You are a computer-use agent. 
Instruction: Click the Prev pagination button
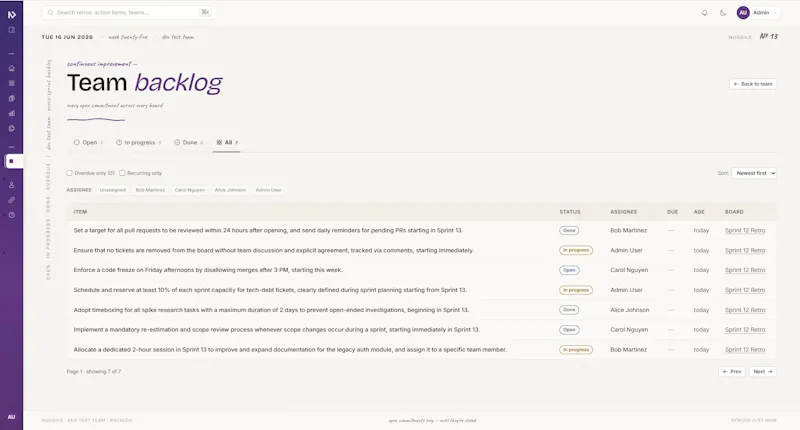(x=732, y=371)
